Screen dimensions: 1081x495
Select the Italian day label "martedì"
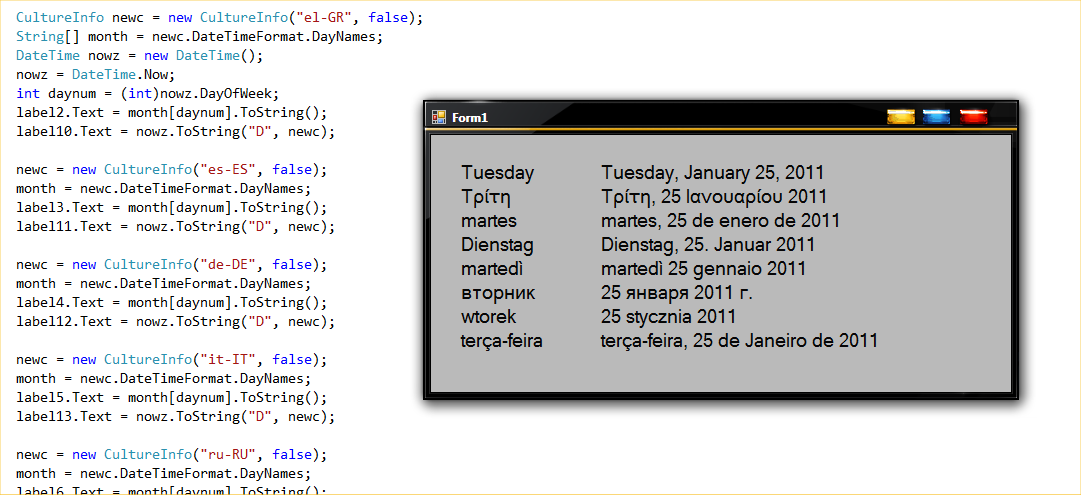click(x=492, y=269)
